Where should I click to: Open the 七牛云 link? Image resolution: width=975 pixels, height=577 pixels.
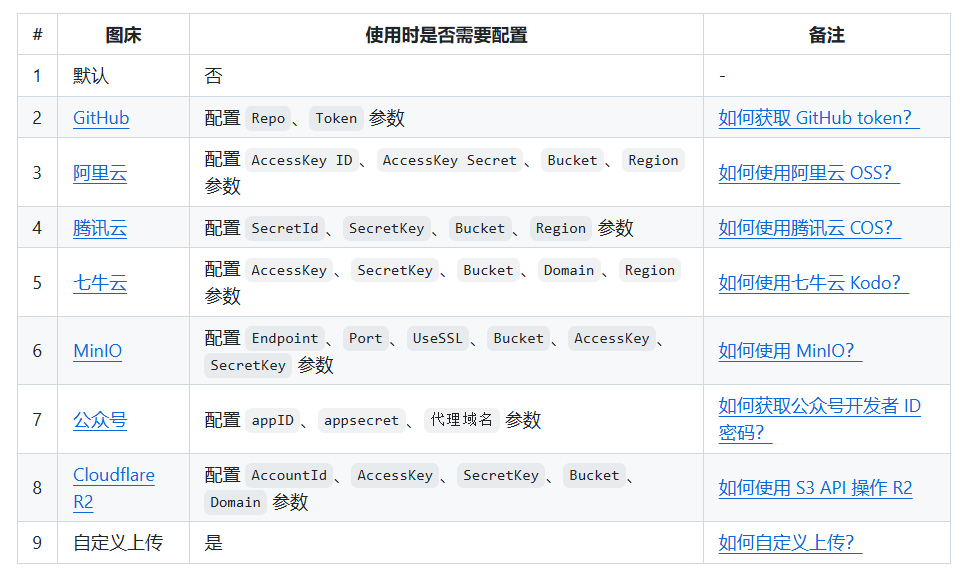[99, 283]
